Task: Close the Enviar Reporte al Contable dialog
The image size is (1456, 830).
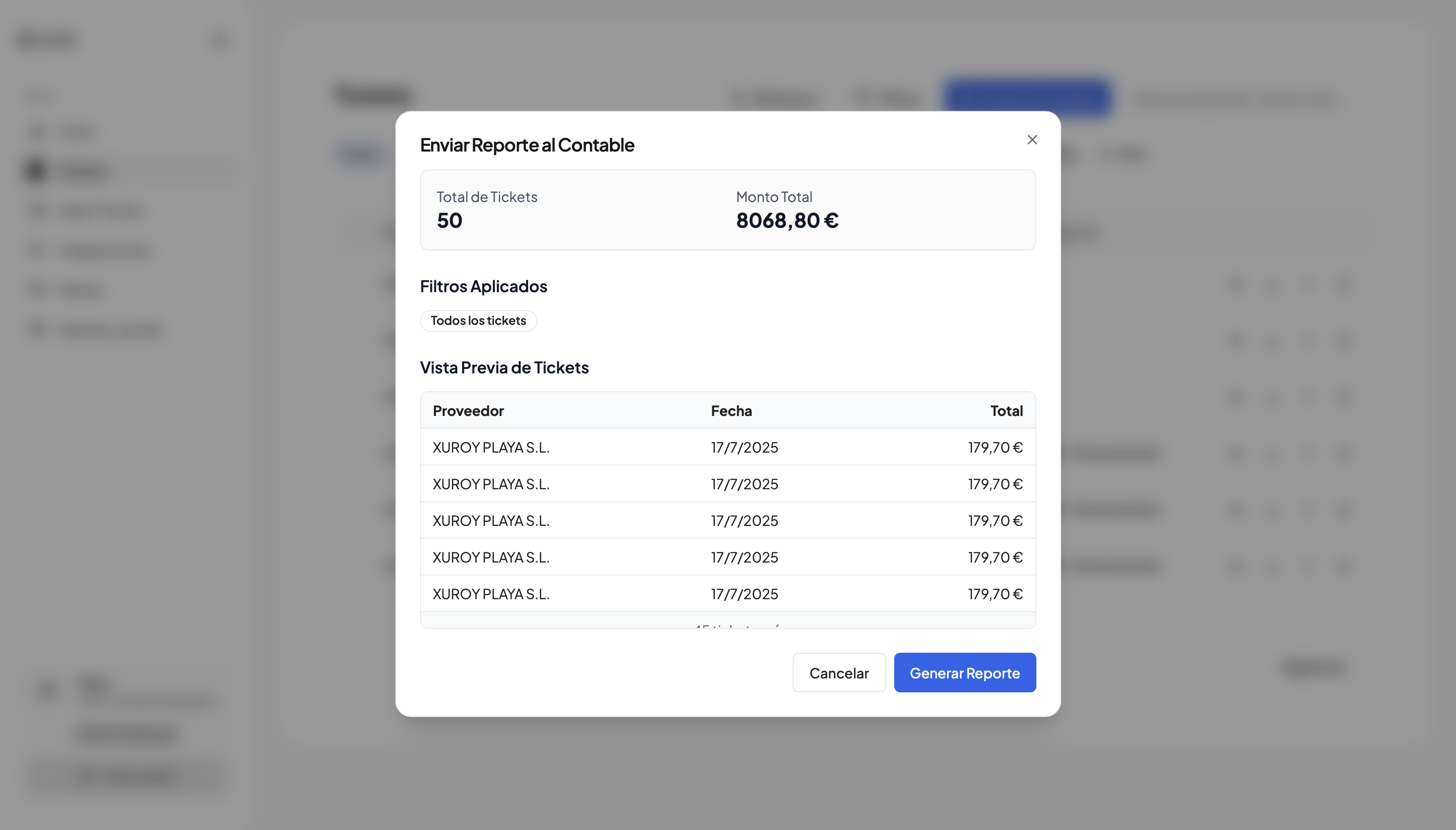Action: click(1032, 140)
